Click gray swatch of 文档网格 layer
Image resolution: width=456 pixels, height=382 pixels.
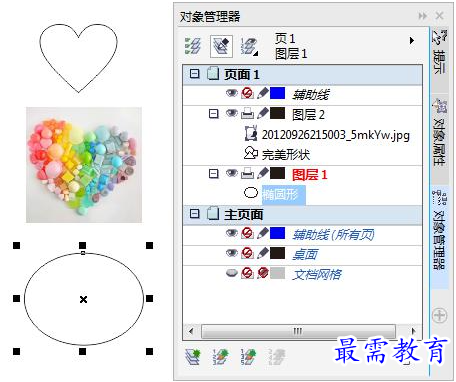[277, 273]
